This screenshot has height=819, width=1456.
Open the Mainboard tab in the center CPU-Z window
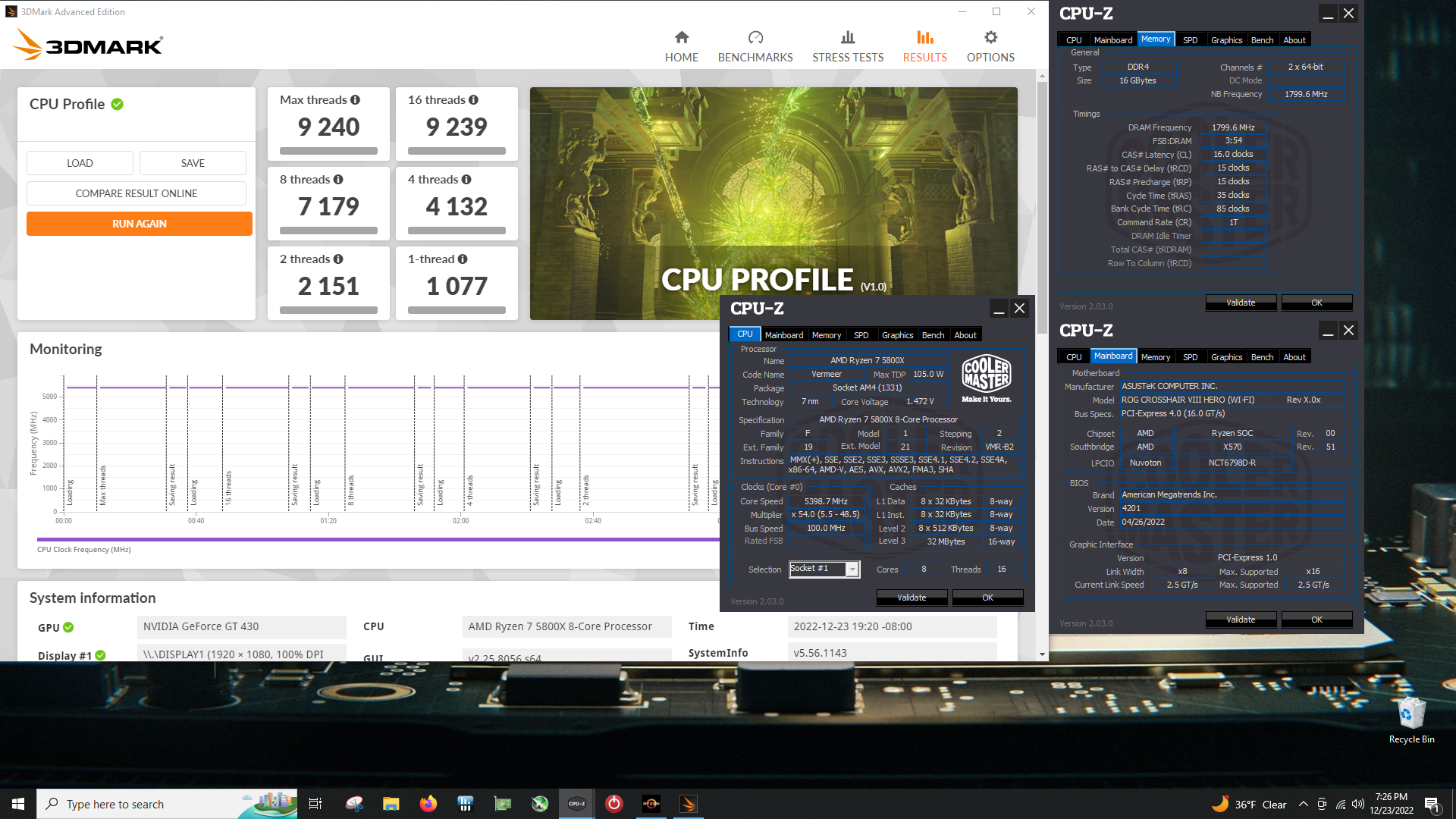point(783,334)
